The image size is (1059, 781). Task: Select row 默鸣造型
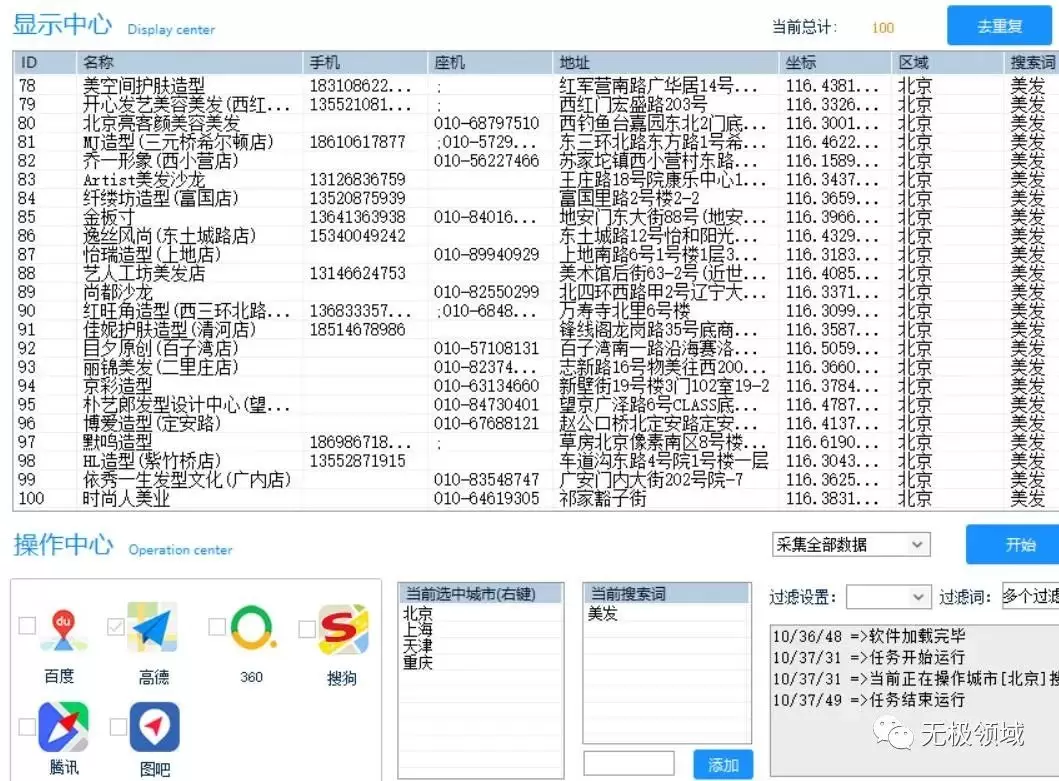[536, 443]
